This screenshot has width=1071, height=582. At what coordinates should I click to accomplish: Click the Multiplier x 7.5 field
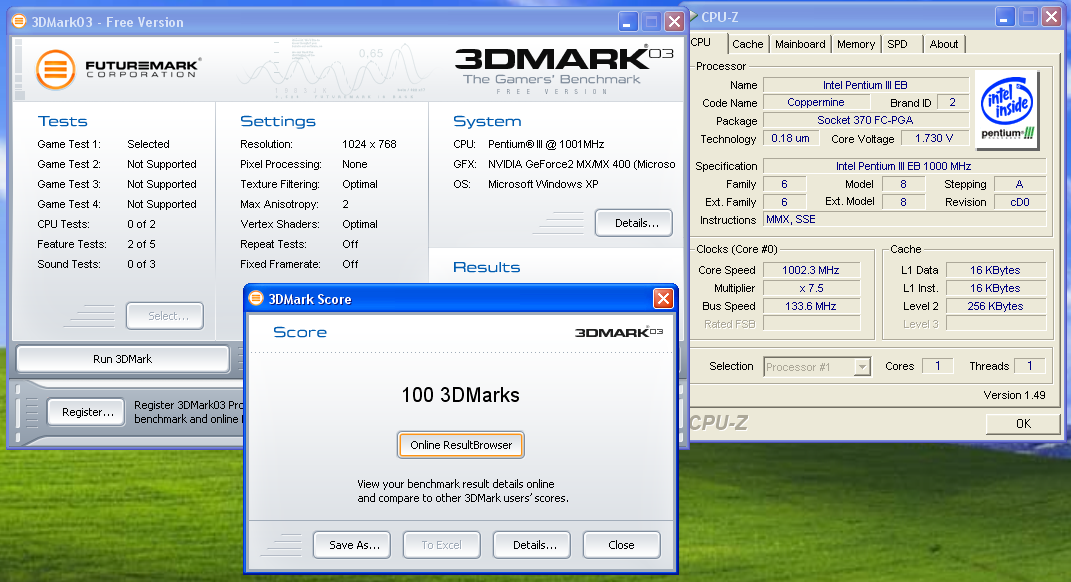tap(811, 288)
